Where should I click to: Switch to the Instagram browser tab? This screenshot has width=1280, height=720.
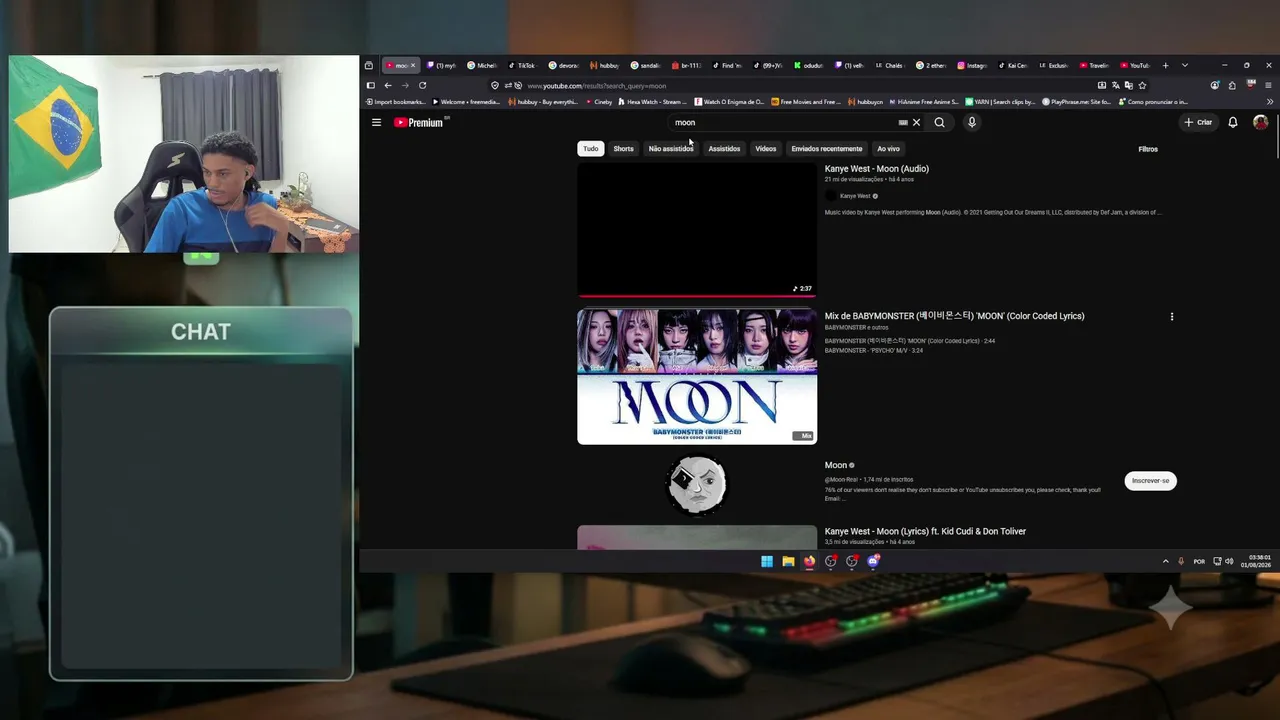coord(972,65)
